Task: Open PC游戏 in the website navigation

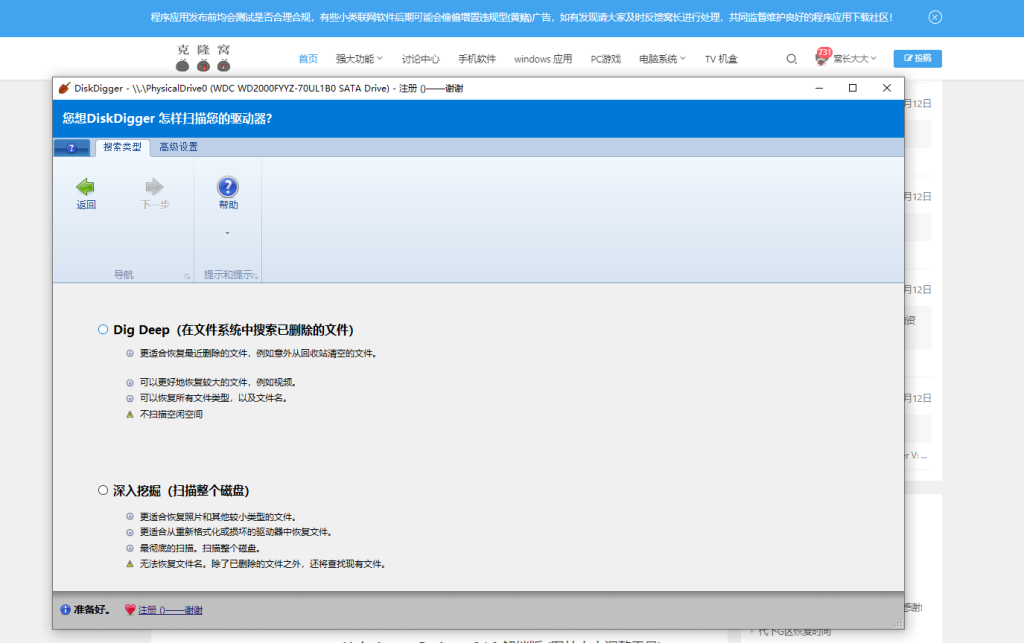Action: click(x=605, y=59)
